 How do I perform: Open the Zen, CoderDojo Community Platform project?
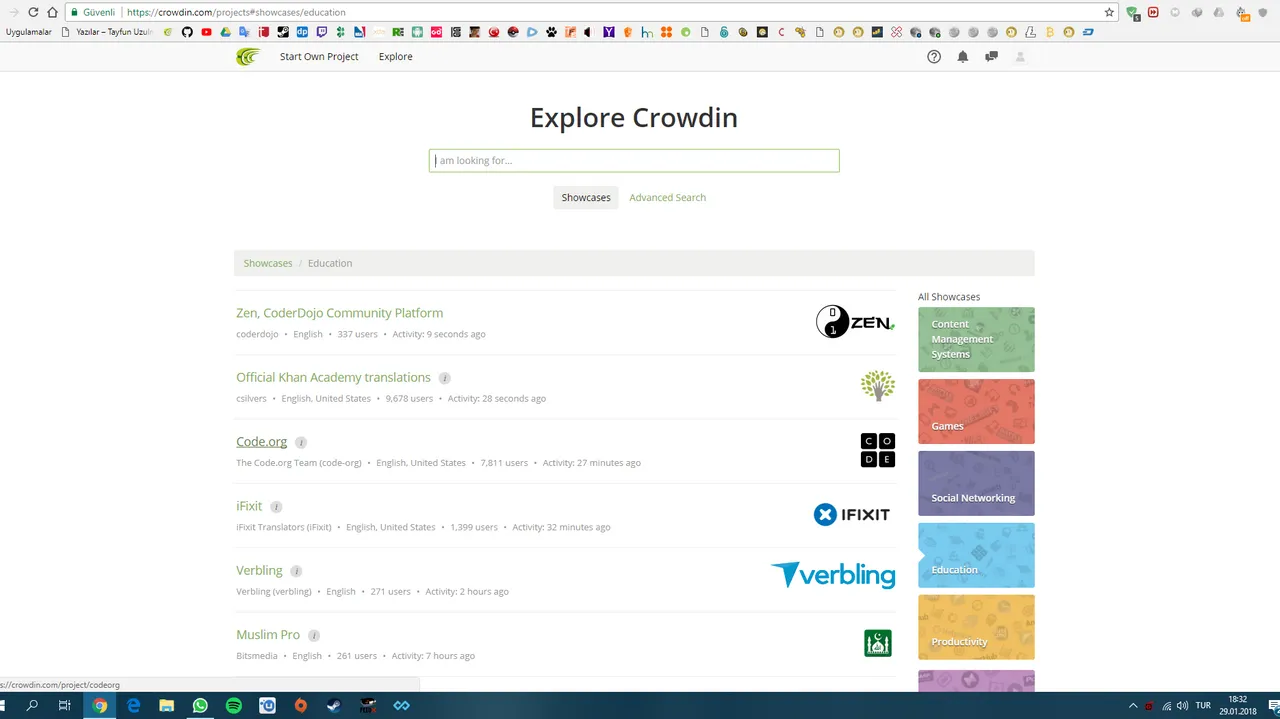[x=339, y=313]
